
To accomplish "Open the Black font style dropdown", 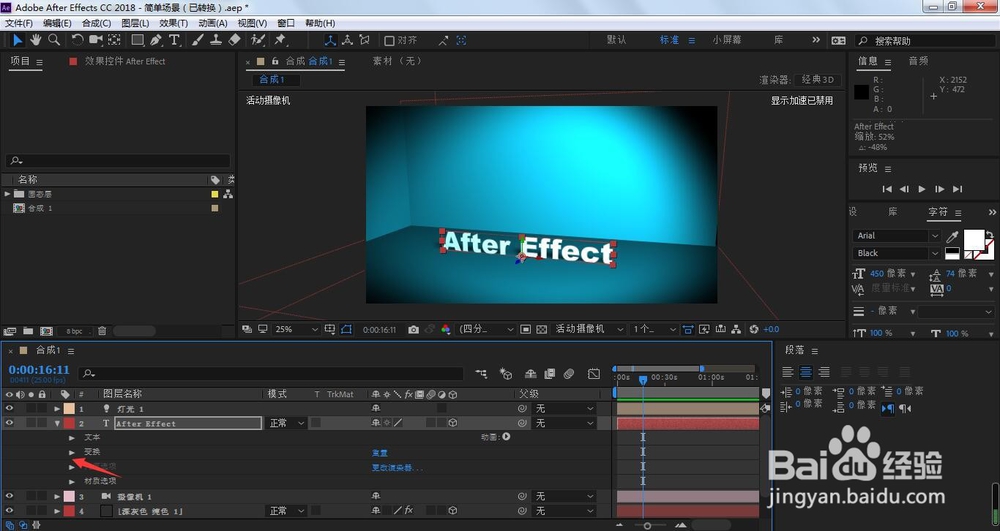I will (x=897, y=253).
